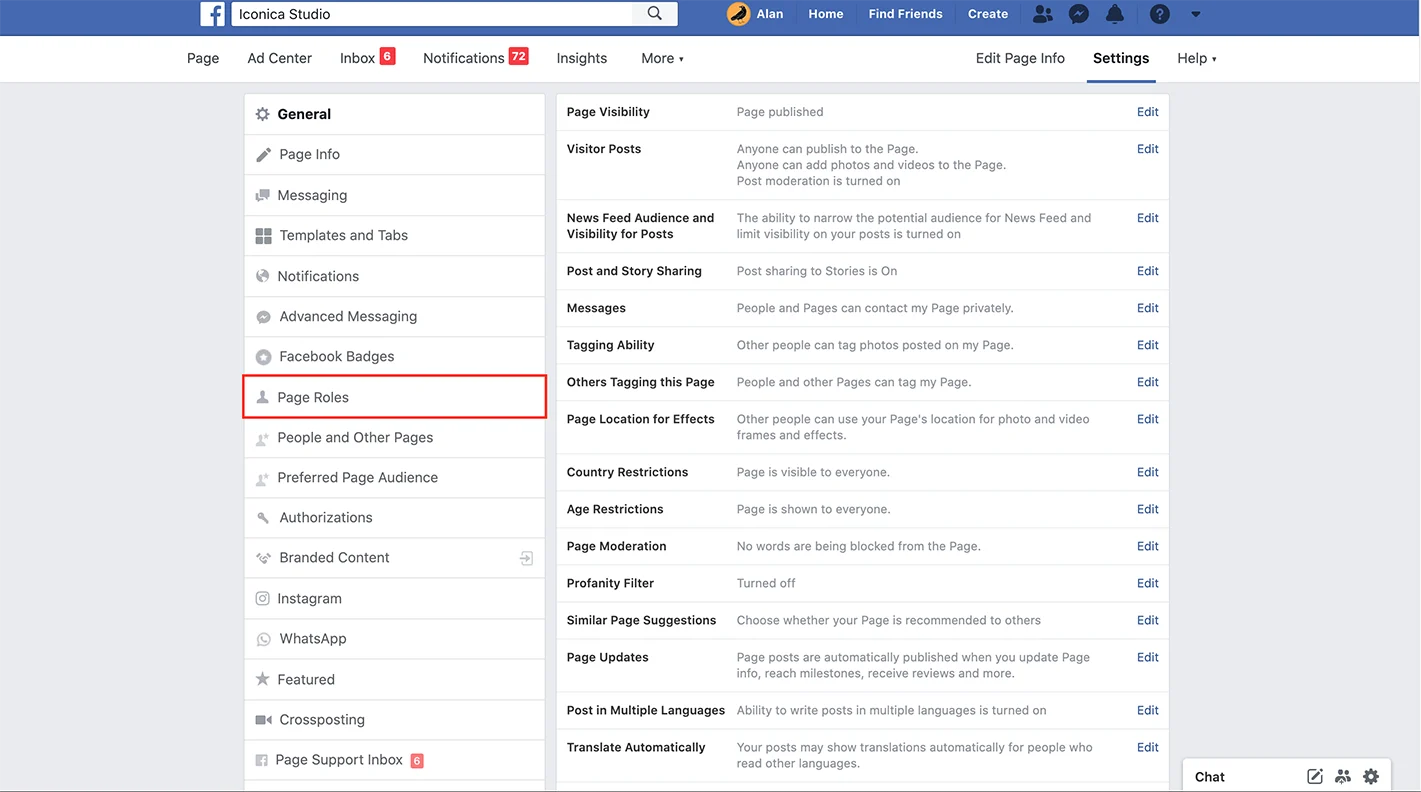Screen dimensions: 1421x792
Task: Open the friend requests icon
Action: (x=1043, y=14)
